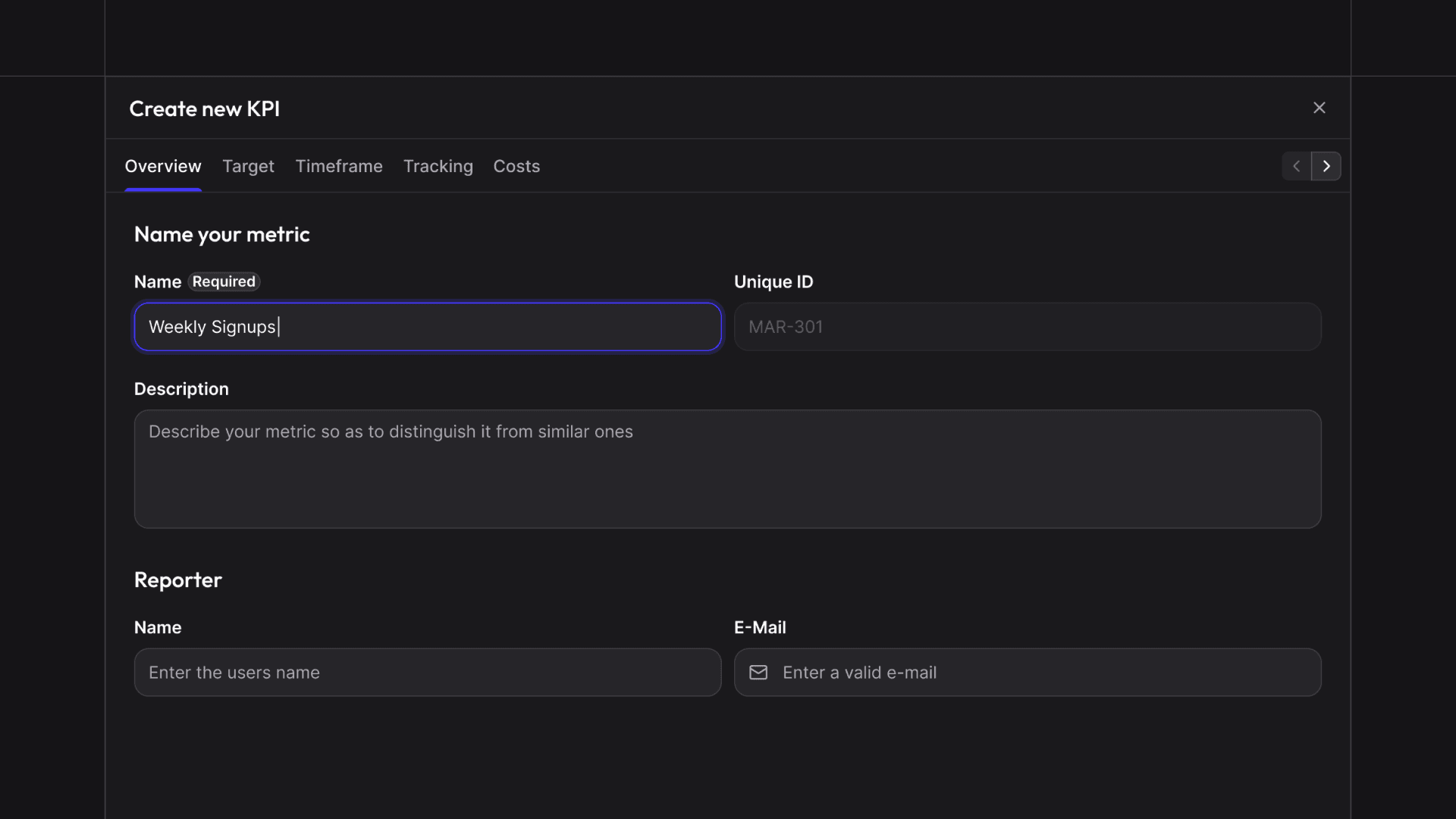This screenshot has width=1456, height=819.
Task: Click the Unique ID field MAR-301
Action: [x=1028, y=327]
